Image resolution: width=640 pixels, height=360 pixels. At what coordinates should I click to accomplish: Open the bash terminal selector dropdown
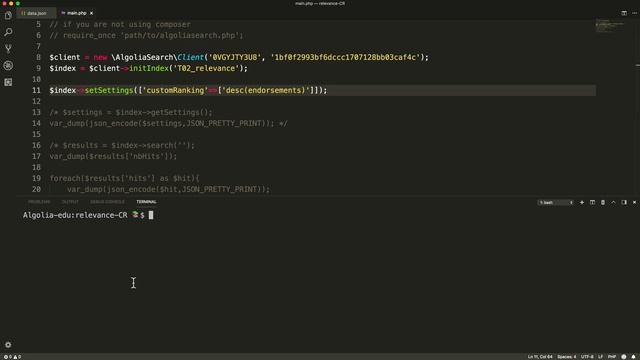[x=556, y=202]
